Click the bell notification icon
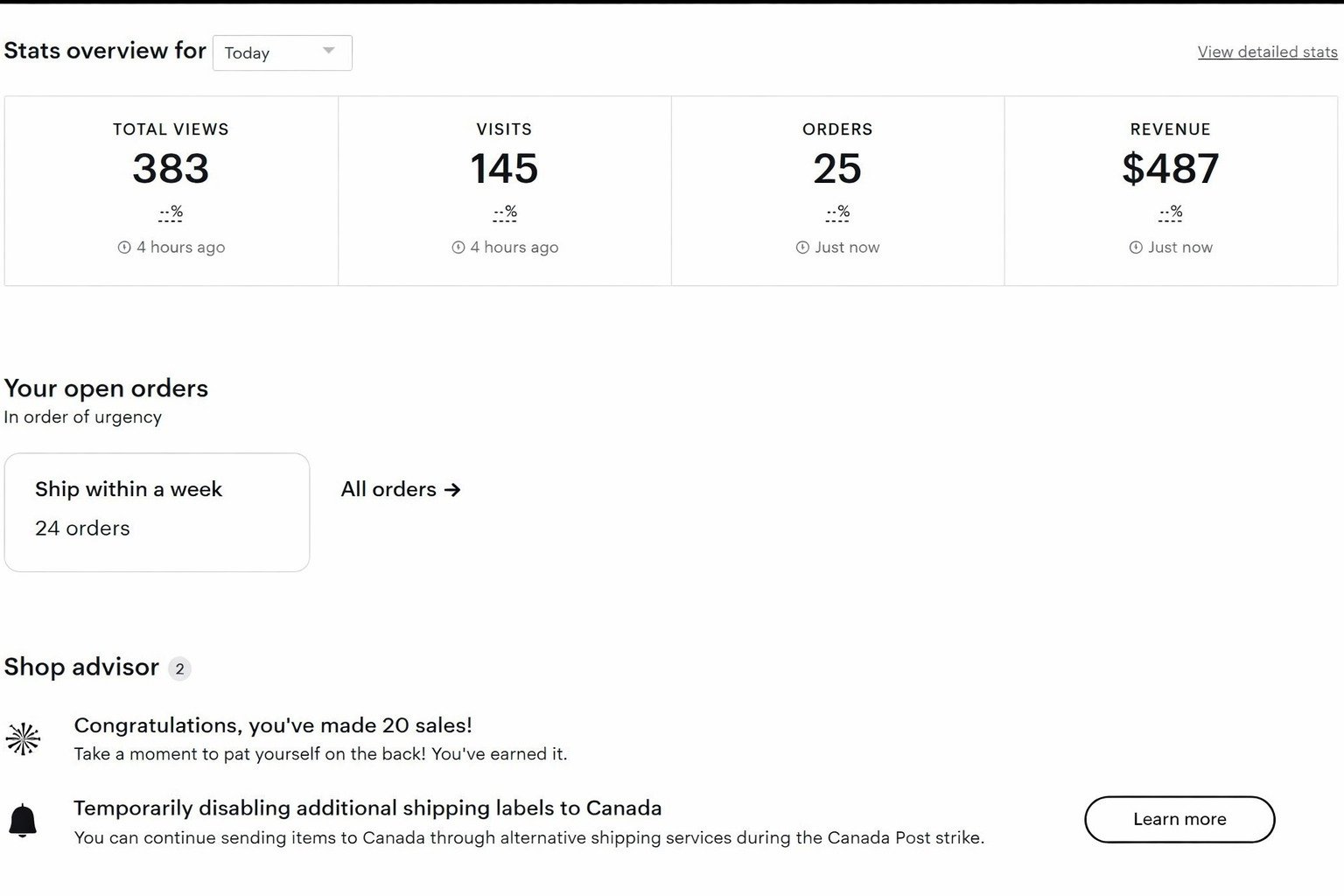 (x=23, y=821)
